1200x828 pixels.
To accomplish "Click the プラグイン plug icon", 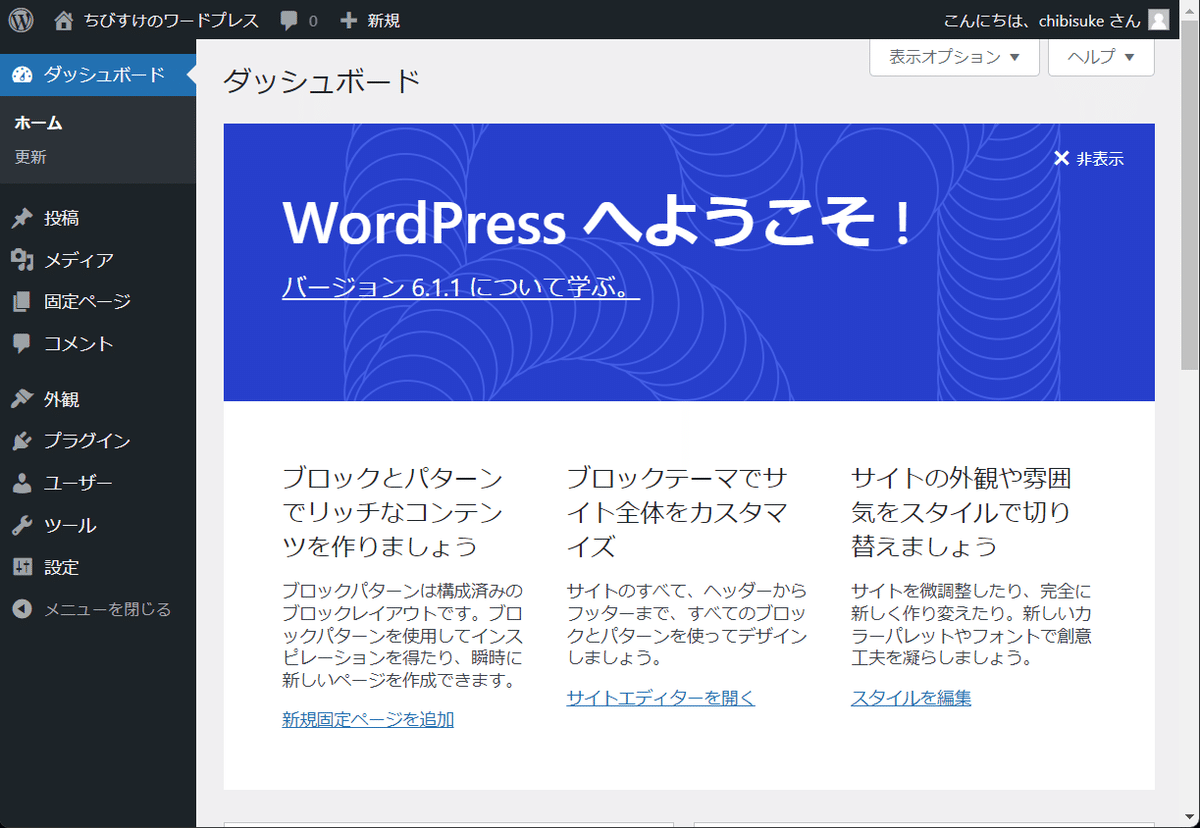I will [x=22, y=441].
